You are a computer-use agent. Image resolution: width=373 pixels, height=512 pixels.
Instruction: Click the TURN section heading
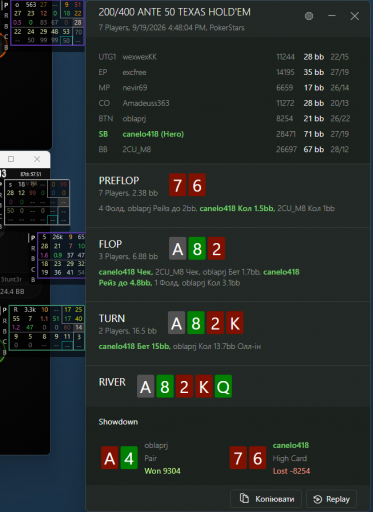(x=112, y=318)
